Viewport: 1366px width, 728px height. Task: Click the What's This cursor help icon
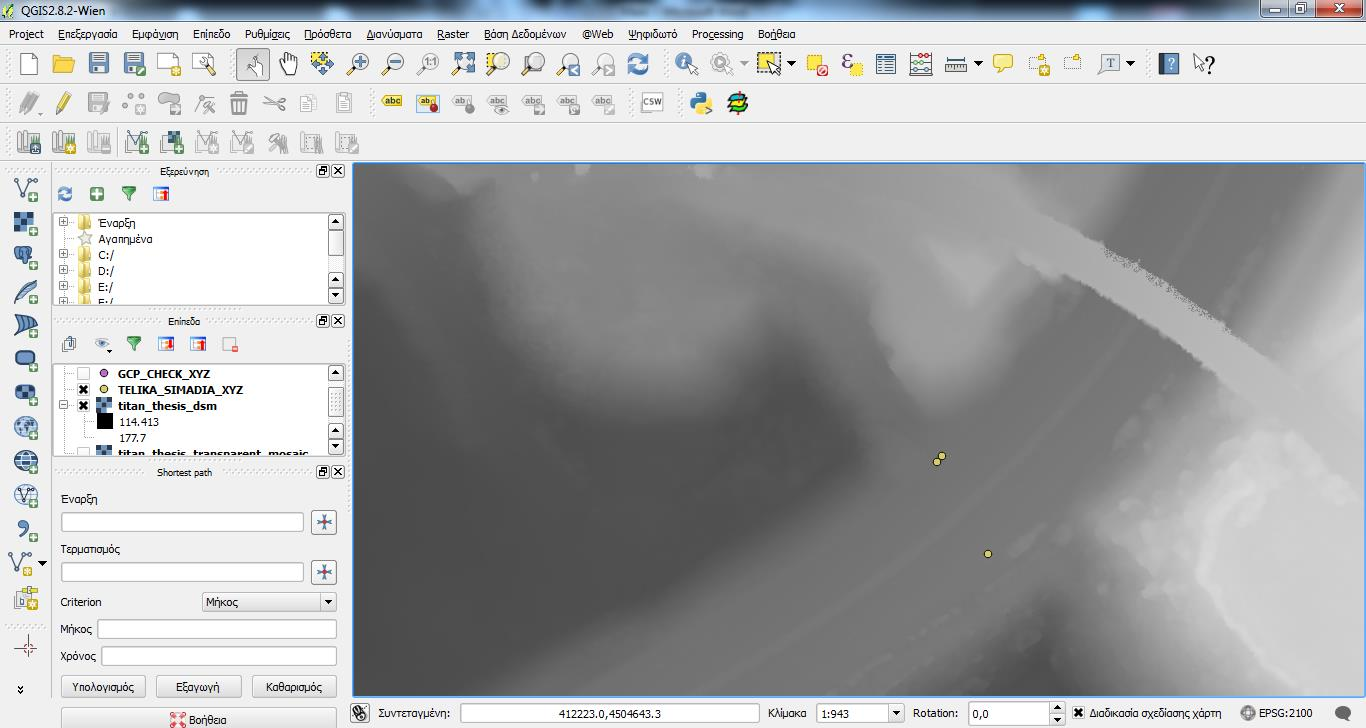click(x=1204, y=64)
